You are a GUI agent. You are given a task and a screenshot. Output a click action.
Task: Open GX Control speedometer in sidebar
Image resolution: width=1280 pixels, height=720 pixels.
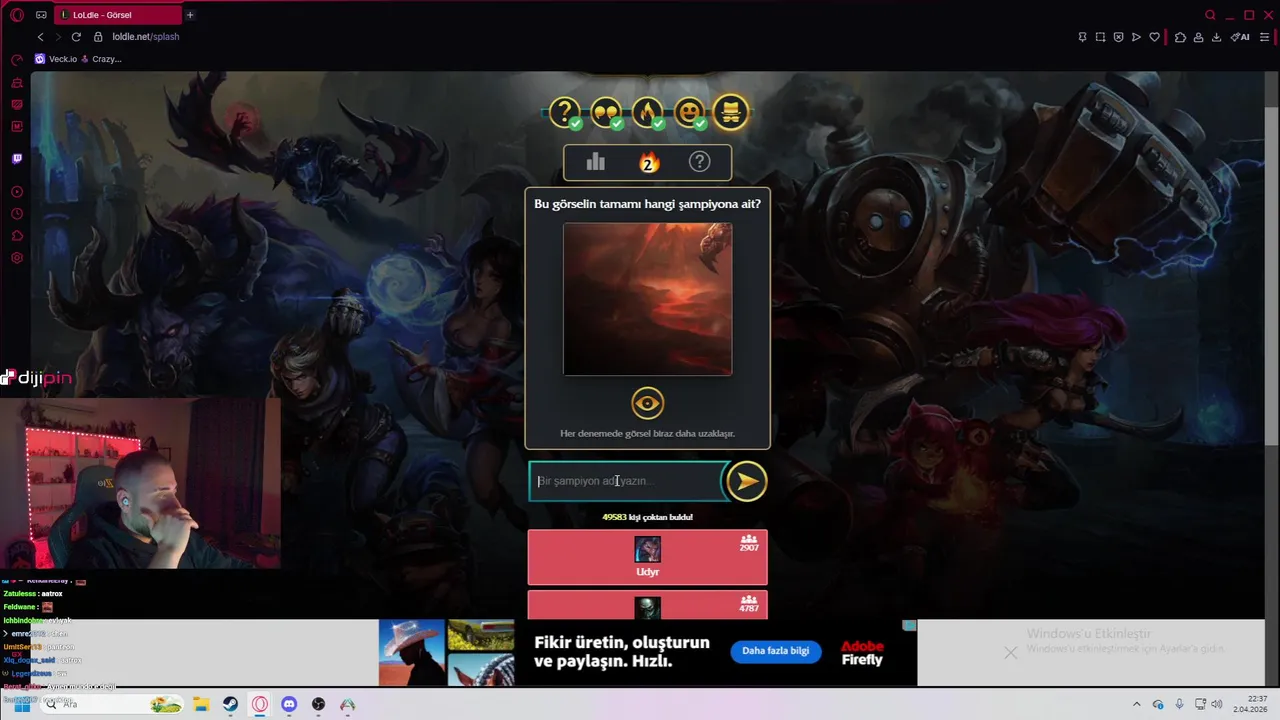point(17,59)
